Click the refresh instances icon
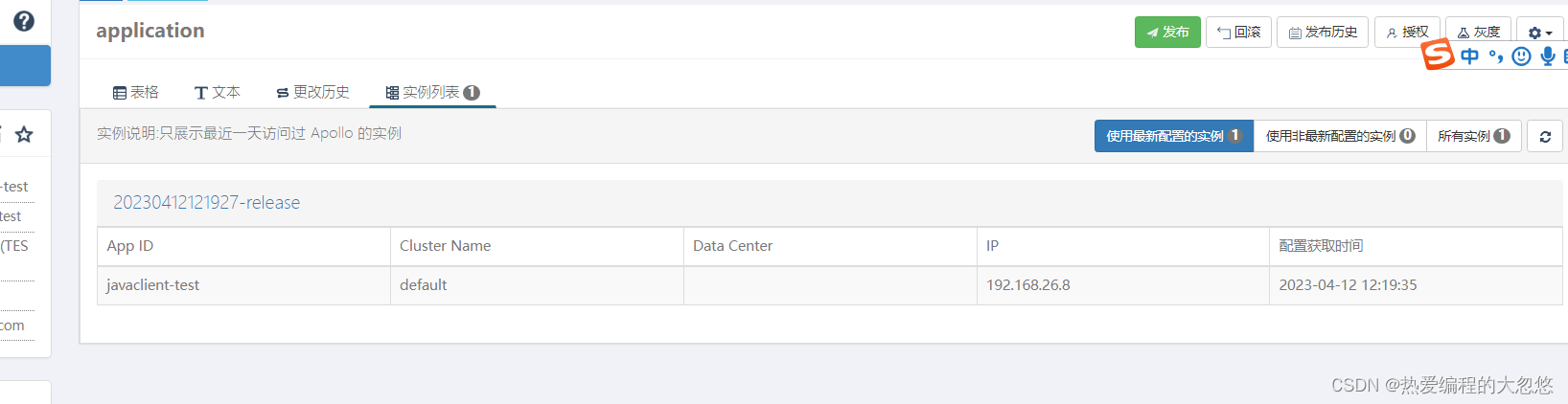Image resolution: width=1568 pixels, height=404 pixels. click(x=1545, y=136)
